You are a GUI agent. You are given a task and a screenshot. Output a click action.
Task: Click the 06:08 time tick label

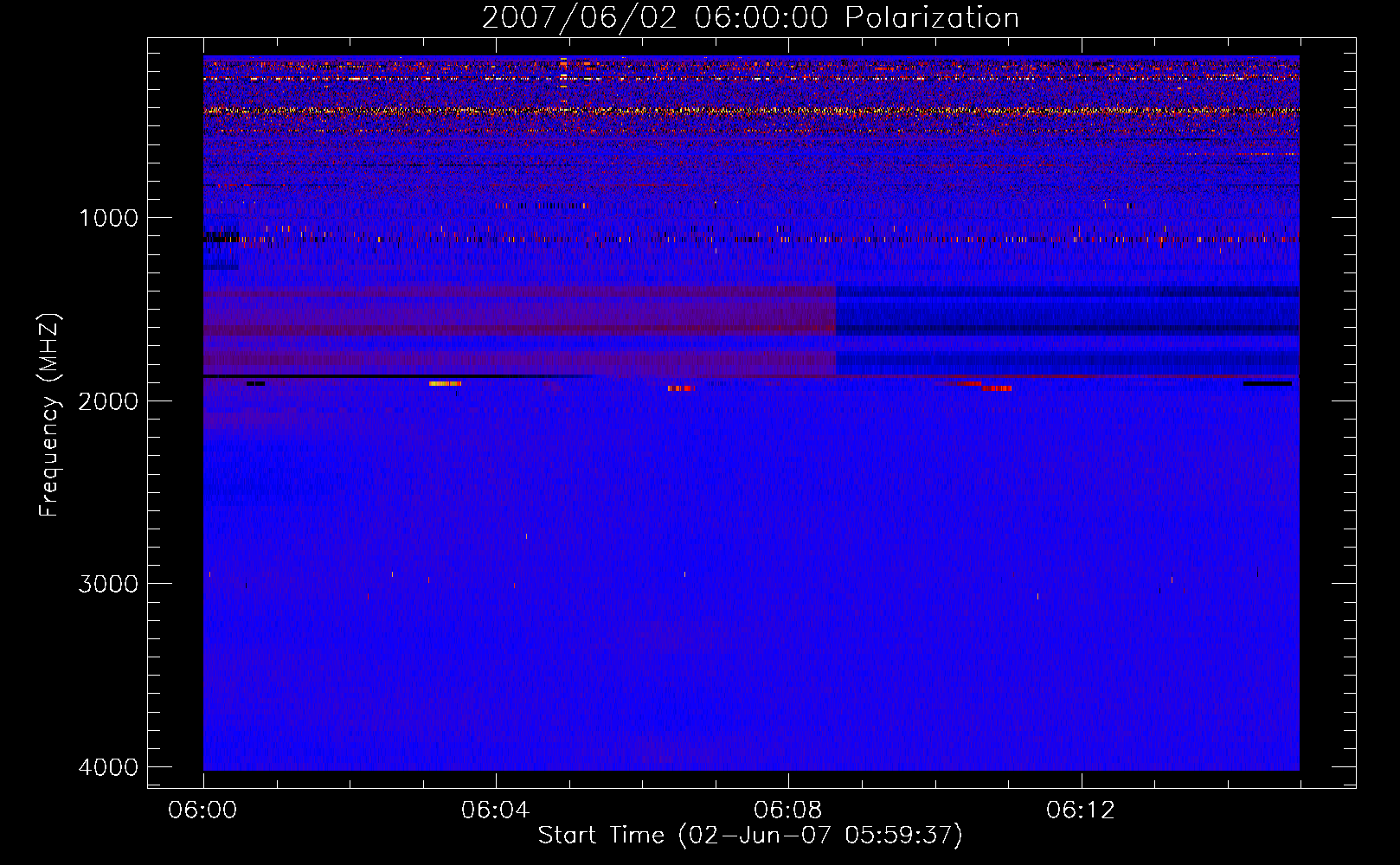pyautogui.click(x=787, y=811)
